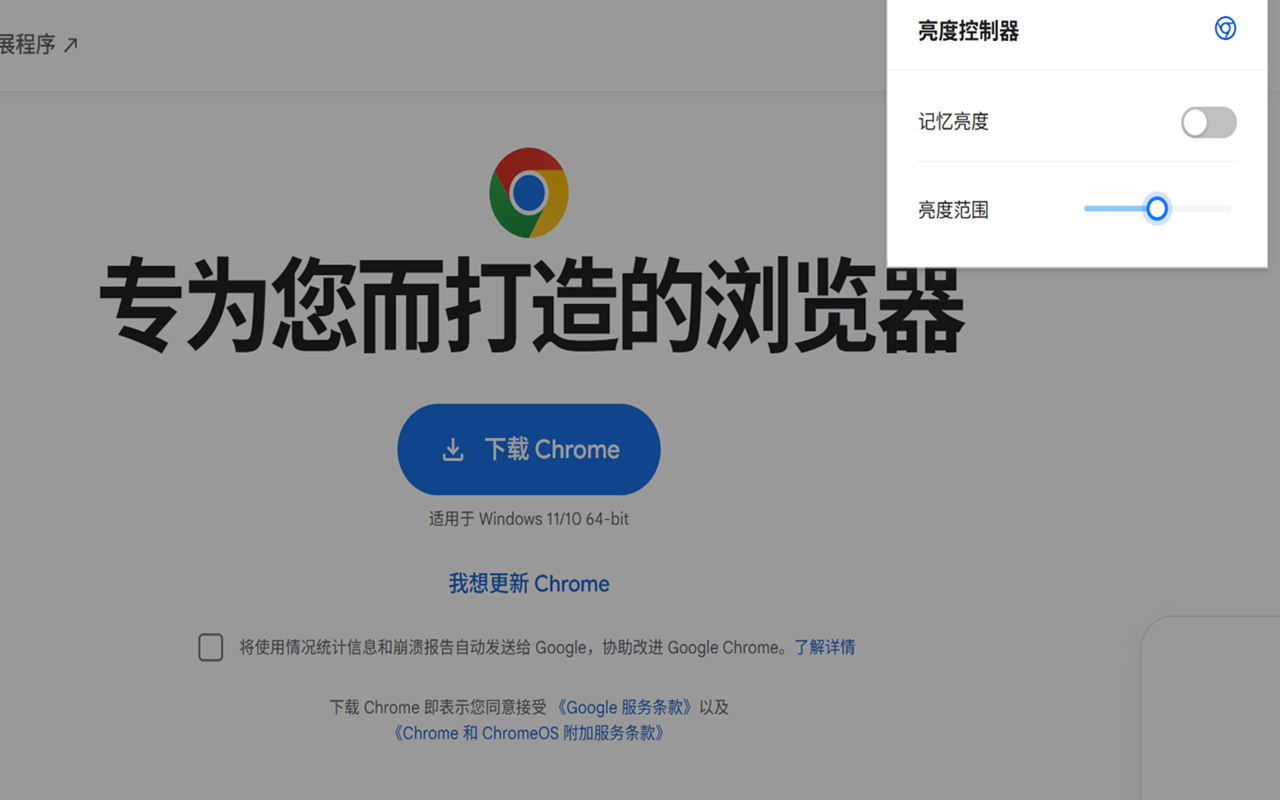
Task: Toggle the 记忆亮度 switch
Action: point(1208,122)
